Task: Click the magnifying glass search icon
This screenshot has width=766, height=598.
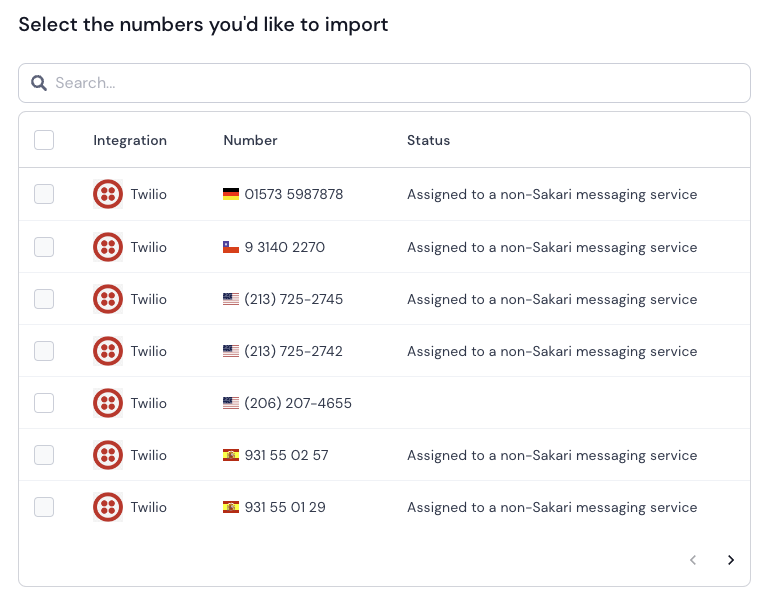Action: pyautogui.click(x=39, y=83)
